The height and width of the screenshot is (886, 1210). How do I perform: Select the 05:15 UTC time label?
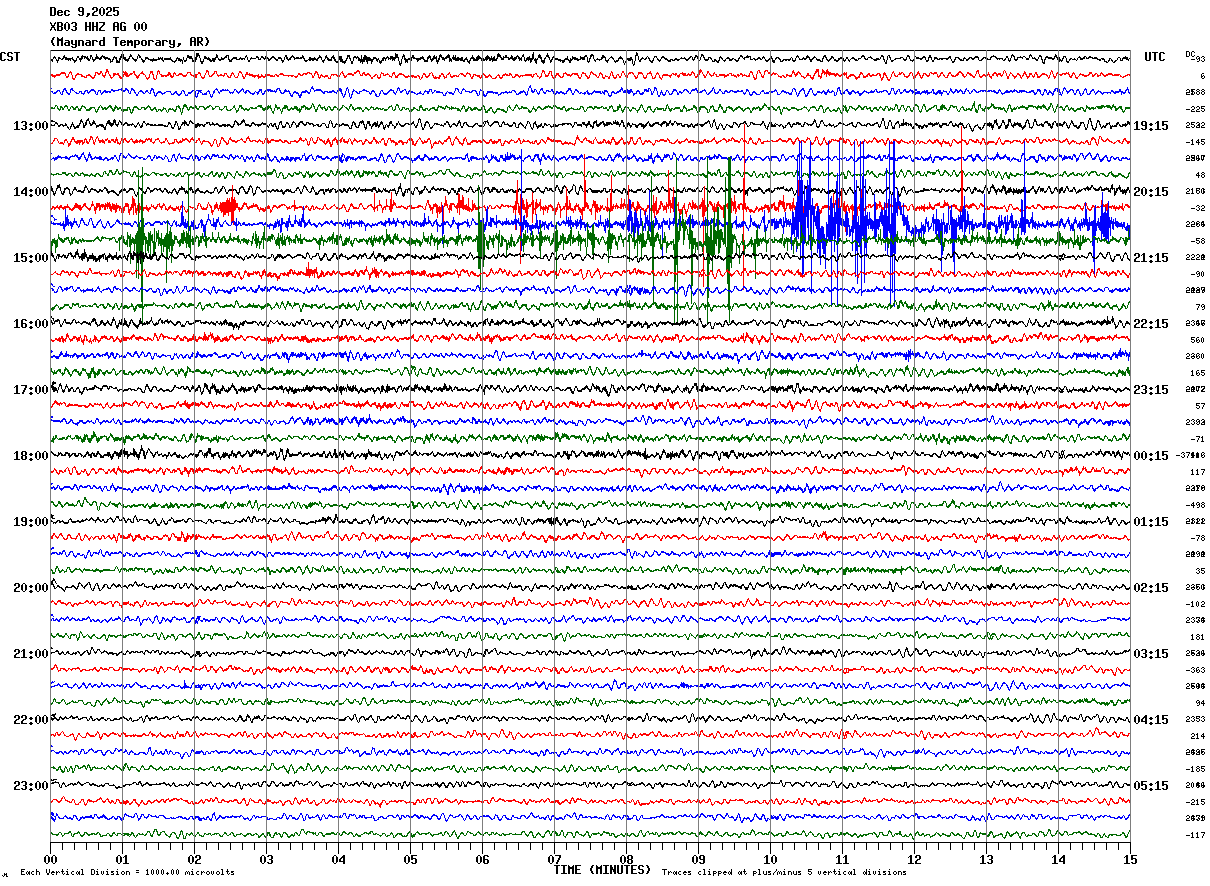pyautogui.click(x=1150, y=786)
